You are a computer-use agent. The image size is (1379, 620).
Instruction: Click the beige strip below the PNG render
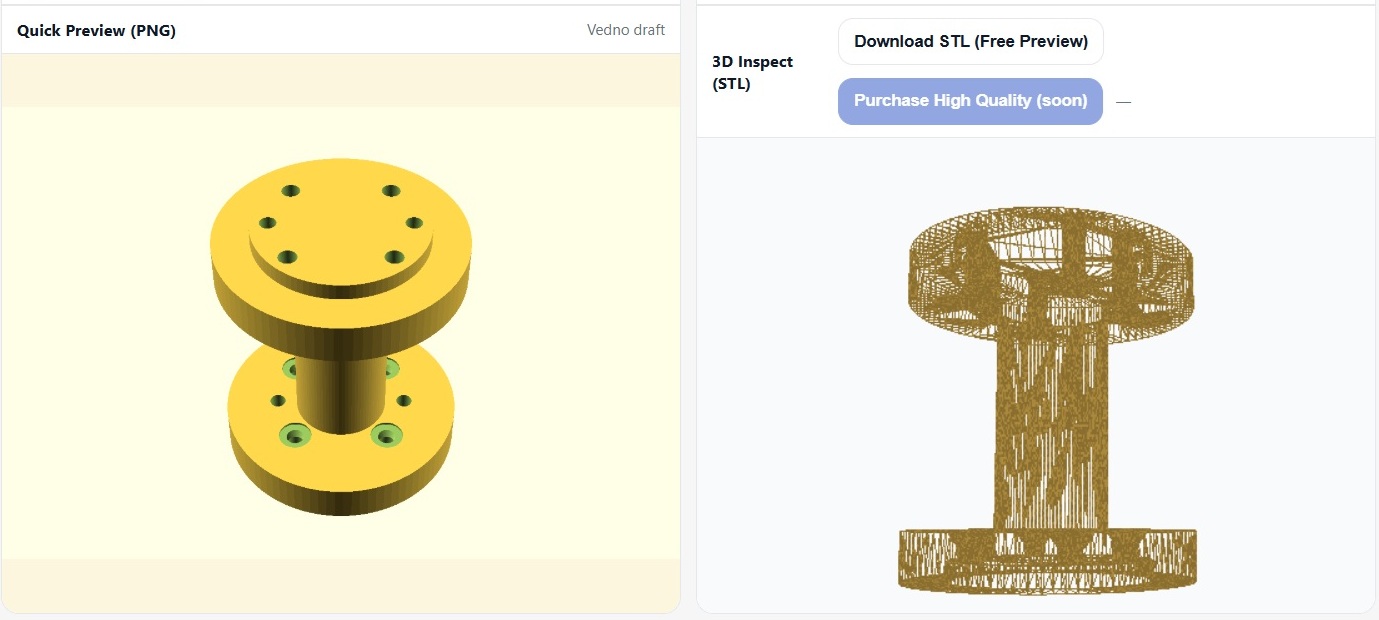point(340,585)
